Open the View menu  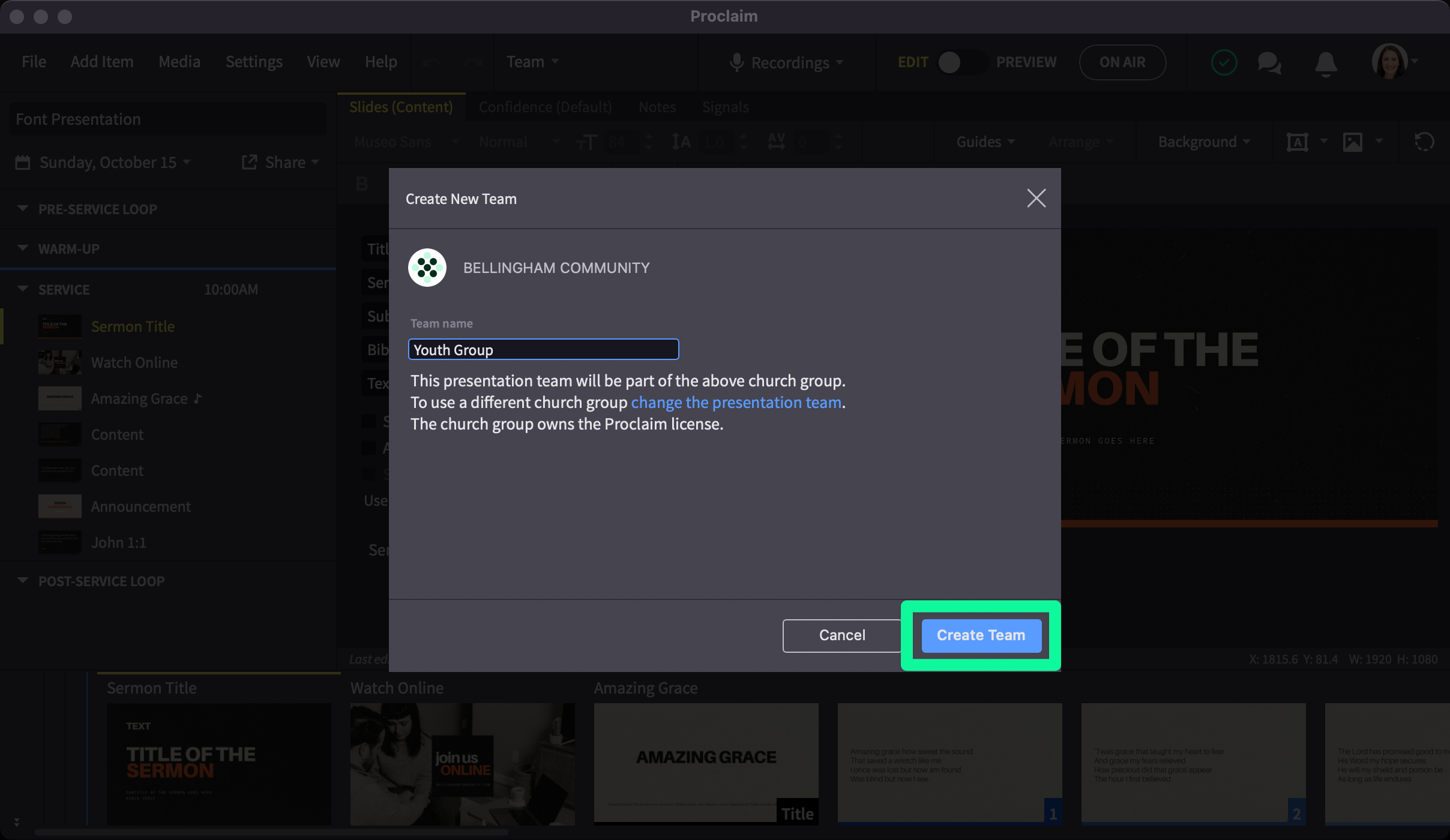click(323, 62)
